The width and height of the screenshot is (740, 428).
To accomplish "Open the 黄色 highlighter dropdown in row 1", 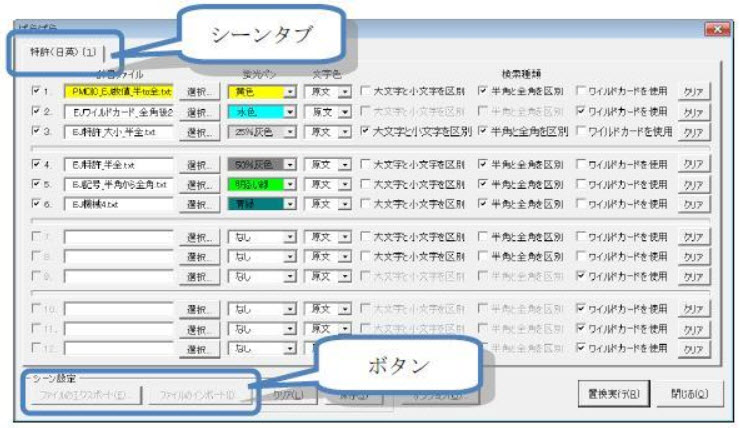I will (290, 92).
